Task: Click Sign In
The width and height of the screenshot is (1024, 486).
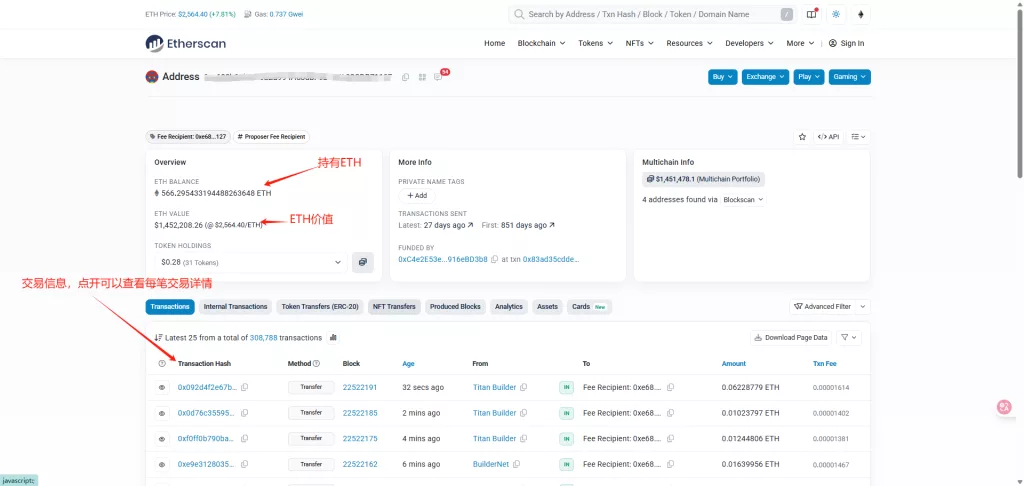Action: click(846, 43)
